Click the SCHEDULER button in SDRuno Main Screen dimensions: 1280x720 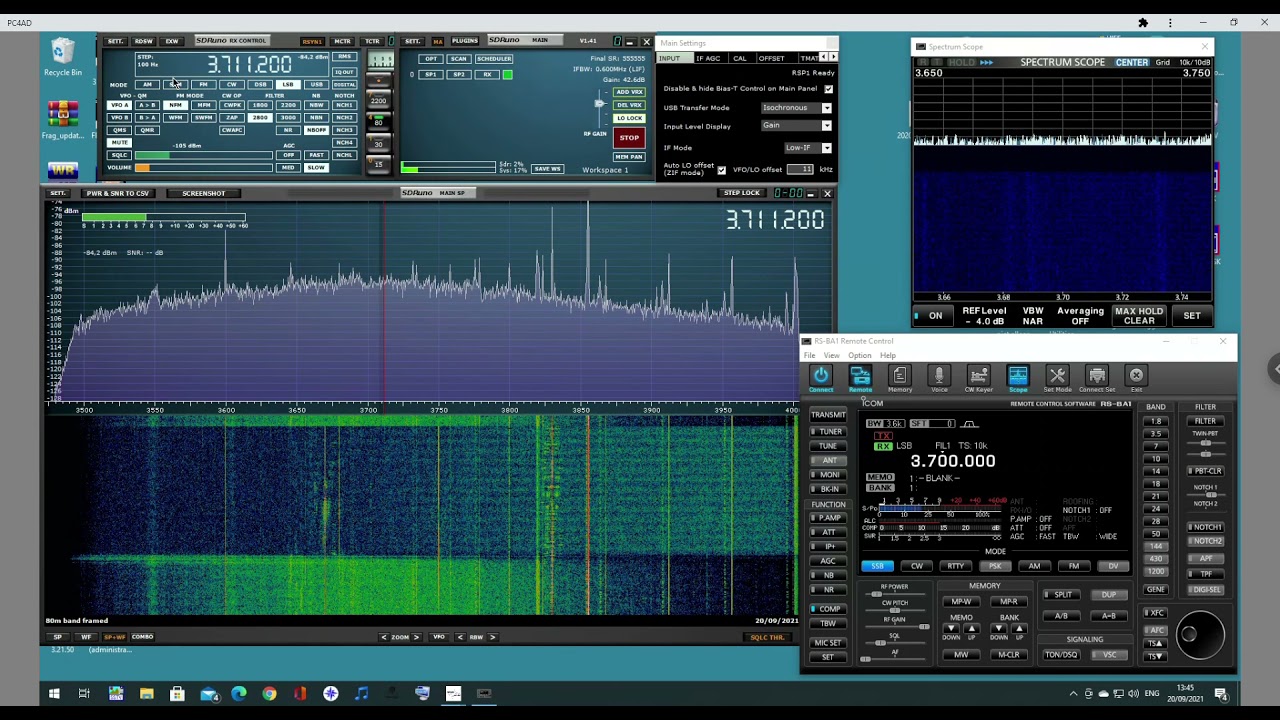pos(494,59)
